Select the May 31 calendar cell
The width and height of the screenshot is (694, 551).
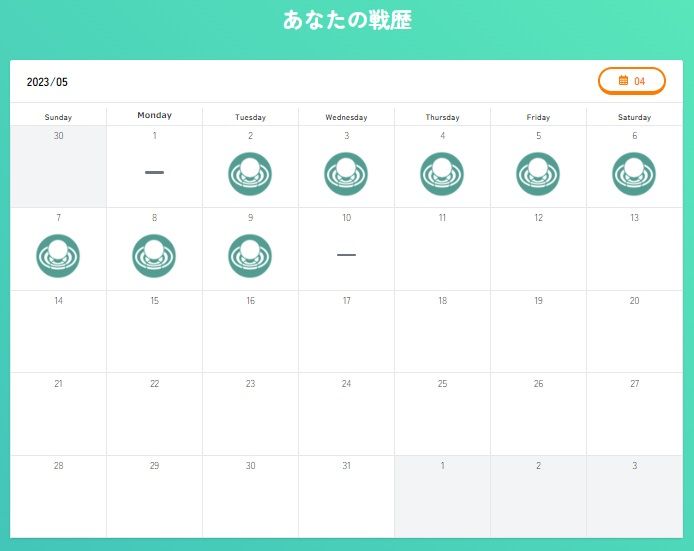tap(346, 497)
